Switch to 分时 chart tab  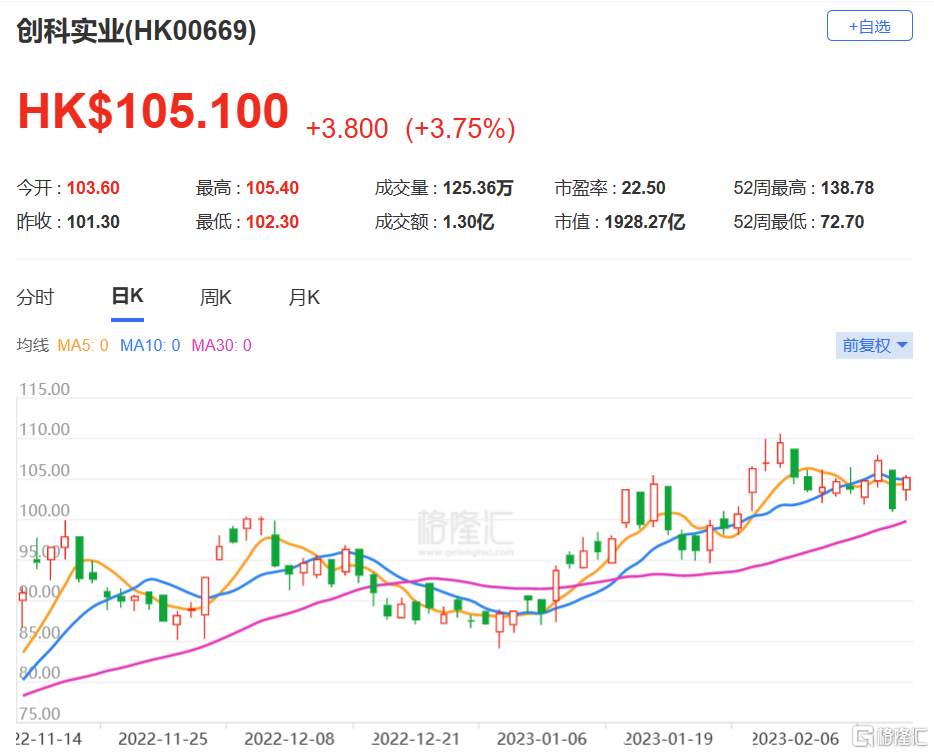point(35,297)
